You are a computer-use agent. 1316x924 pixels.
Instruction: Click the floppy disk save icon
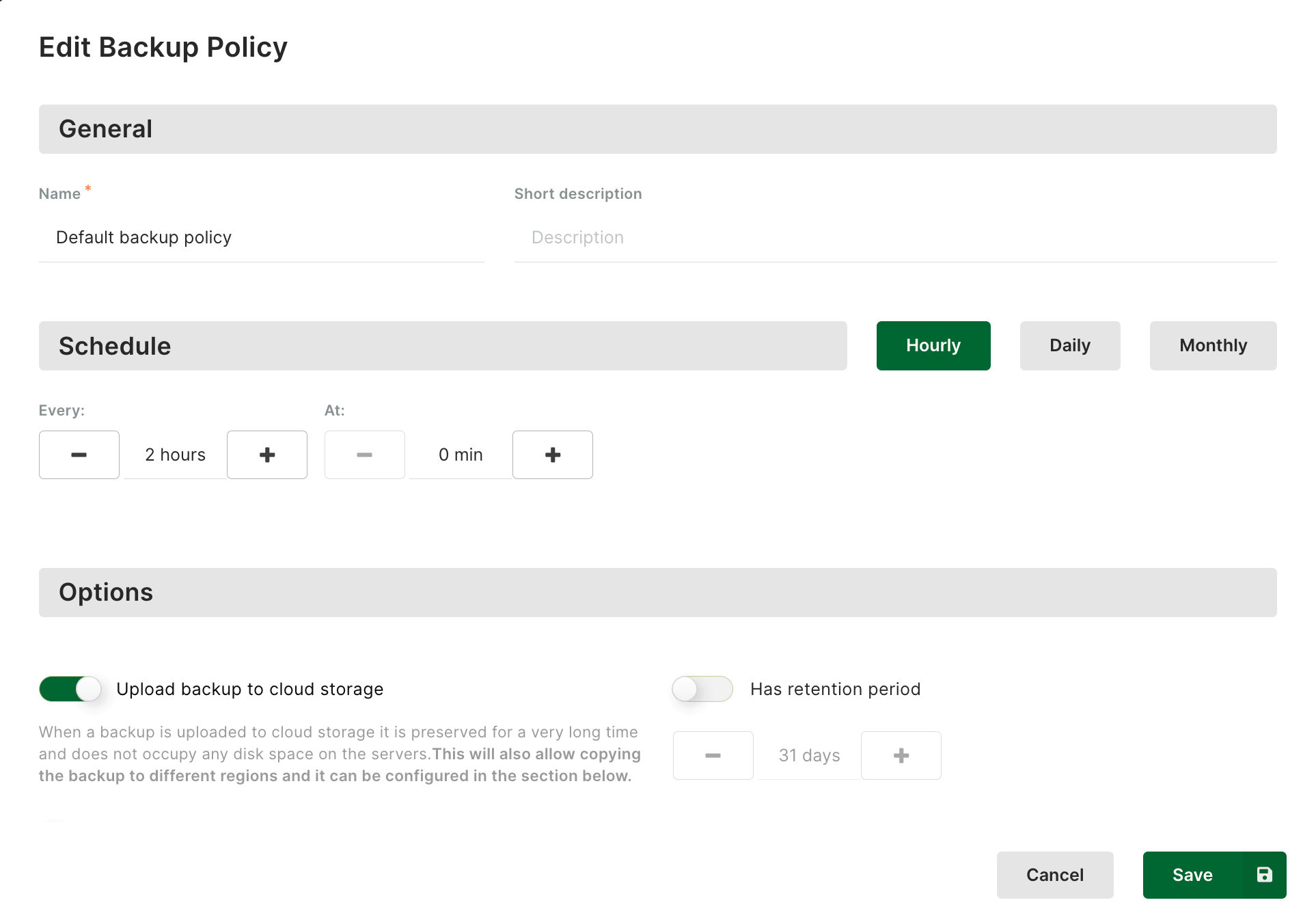point(1264,875)
